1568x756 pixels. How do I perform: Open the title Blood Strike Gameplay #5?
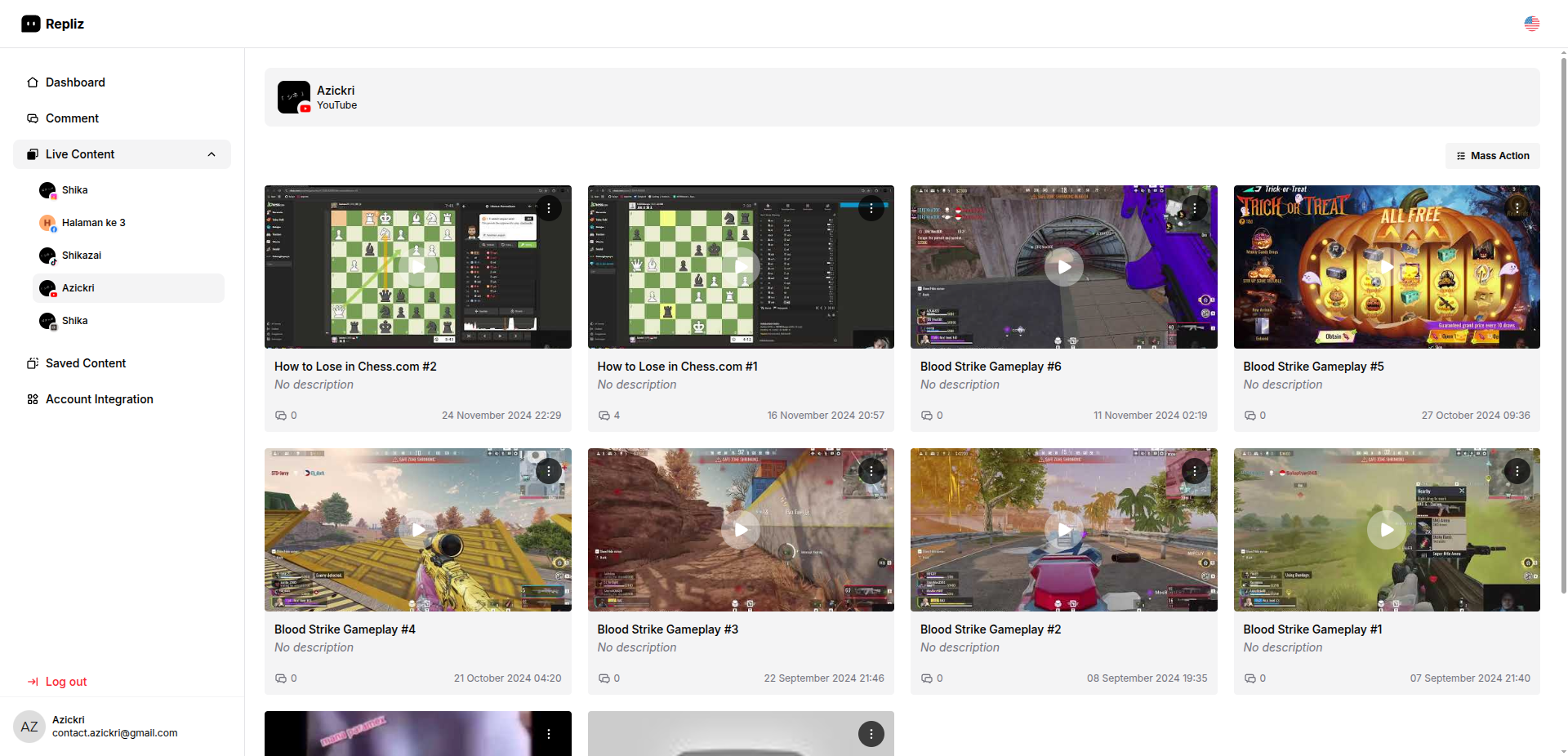[1313, 367]
